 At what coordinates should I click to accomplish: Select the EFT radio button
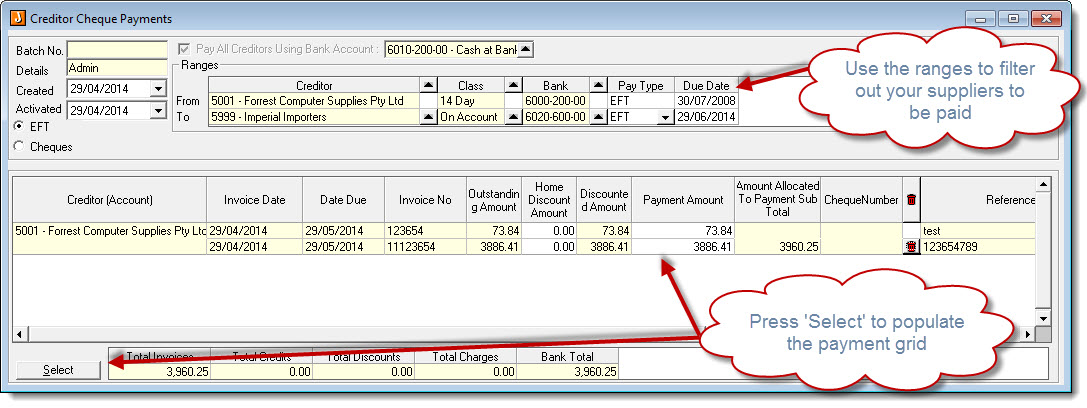pos(18,127)
